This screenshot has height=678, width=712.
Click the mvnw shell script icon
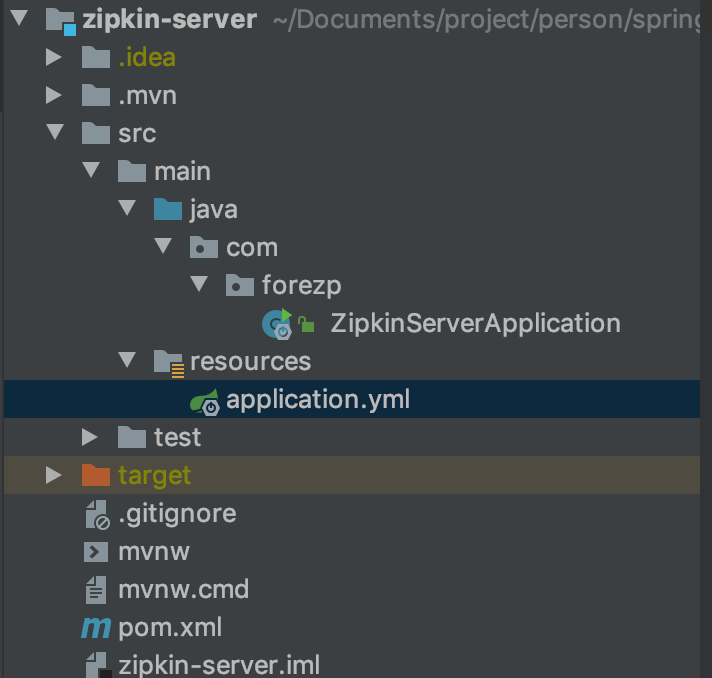(96, 552)
